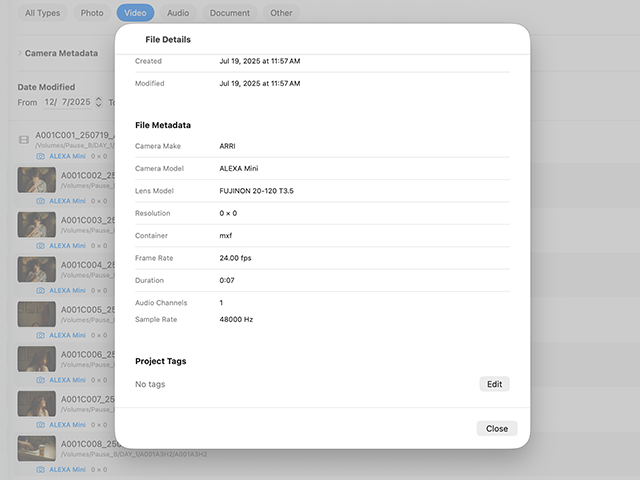Click Modified date Jul 19, 2025 value
Image resolution: width=640 pixels, height=480 pixels.
[x=260, y=84]
